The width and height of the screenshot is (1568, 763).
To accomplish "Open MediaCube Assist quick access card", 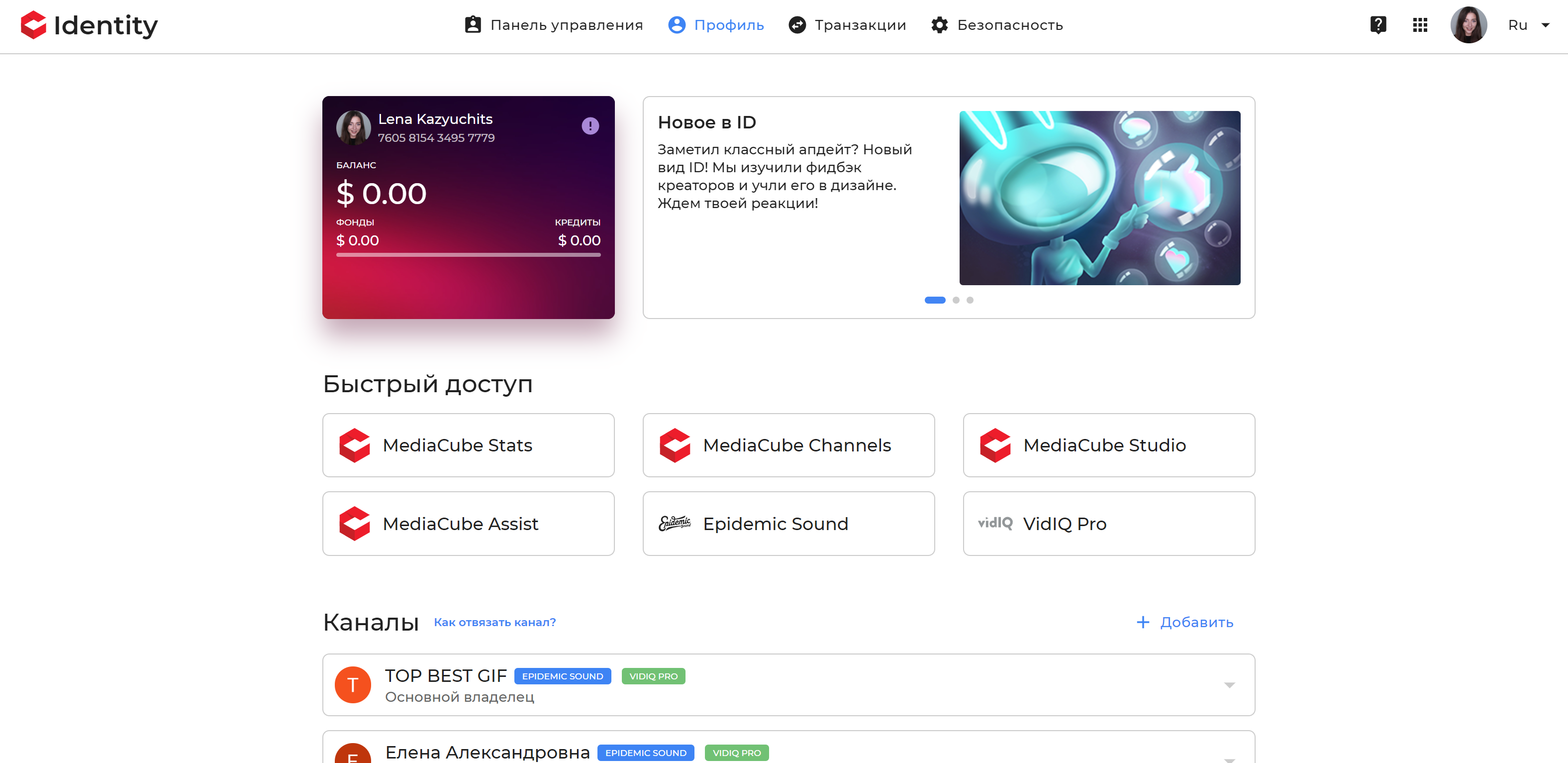I will 469,524.
